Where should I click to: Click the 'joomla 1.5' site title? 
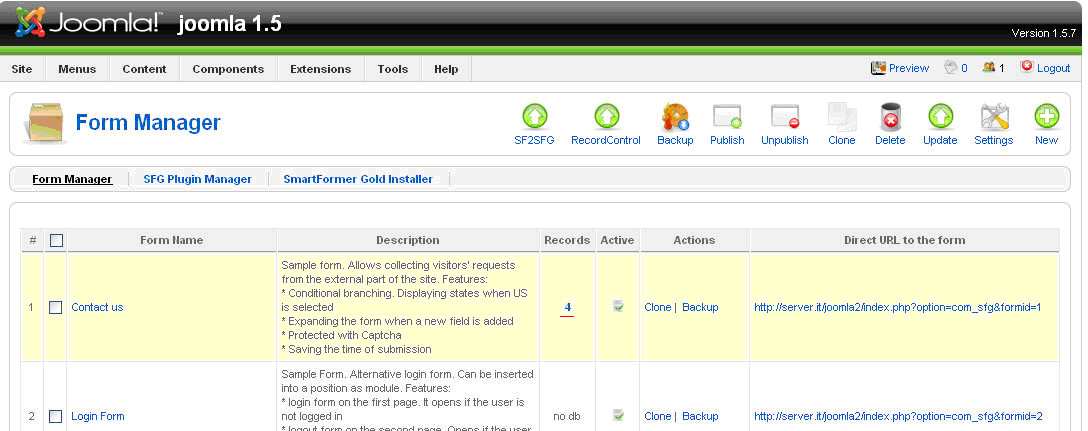[230, 24]
